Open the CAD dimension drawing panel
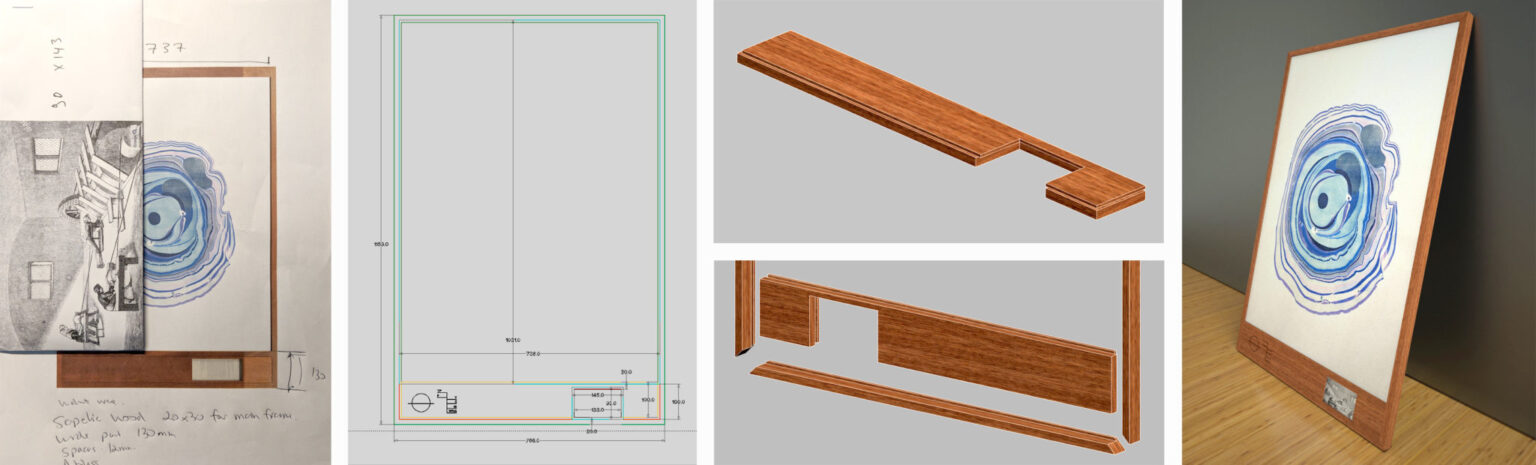The image size is (1536, 465). [x=522, y=232]
